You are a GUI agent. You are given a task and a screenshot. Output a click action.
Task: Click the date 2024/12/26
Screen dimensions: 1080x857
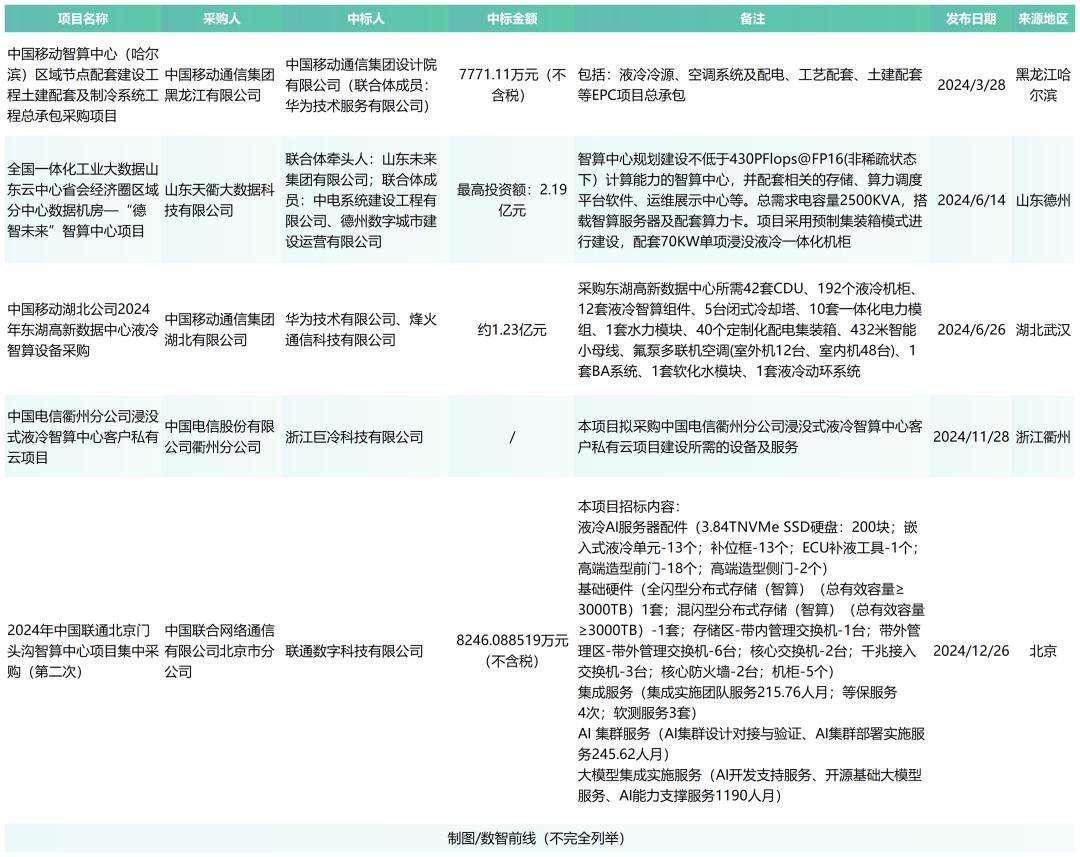click(x=971, y=650)
